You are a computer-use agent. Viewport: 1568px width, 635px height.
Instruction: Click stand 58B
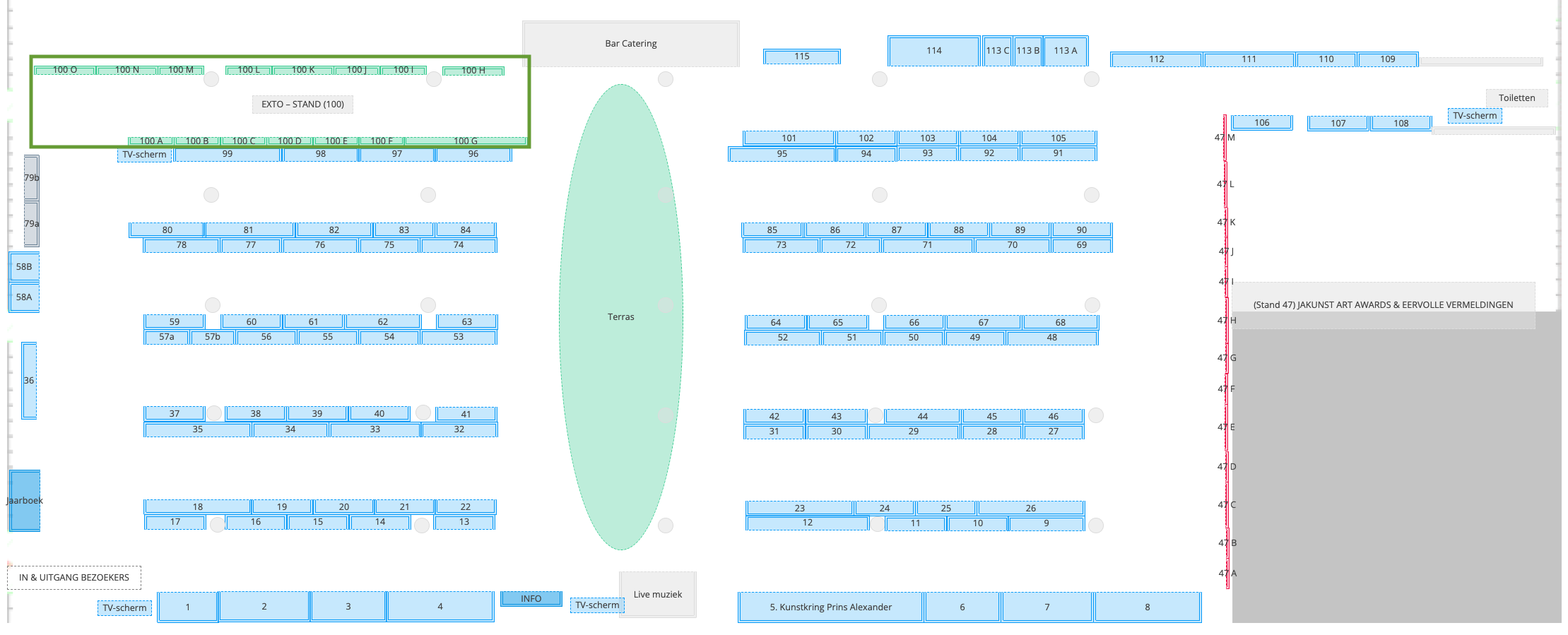(24, 267)
